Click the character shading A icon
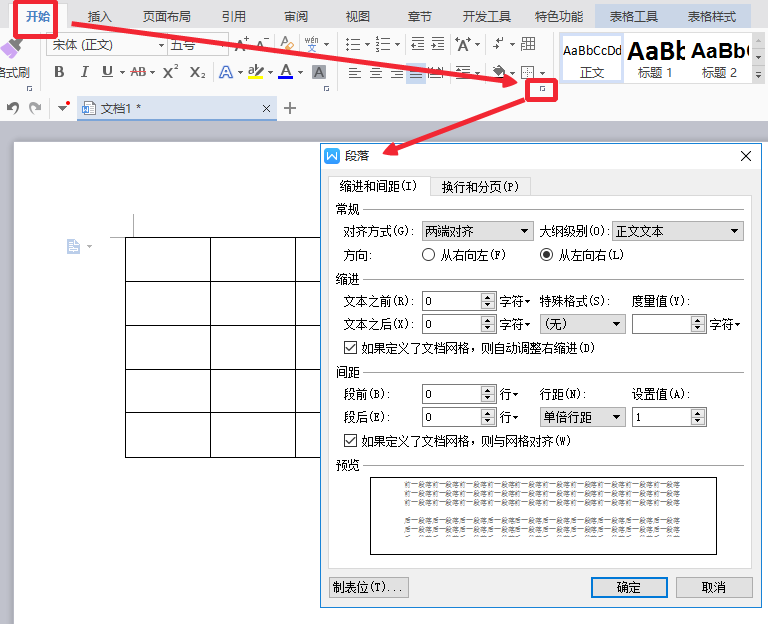Screen dimensions: 768x624 pyautogui.click(x=319, y=72)
